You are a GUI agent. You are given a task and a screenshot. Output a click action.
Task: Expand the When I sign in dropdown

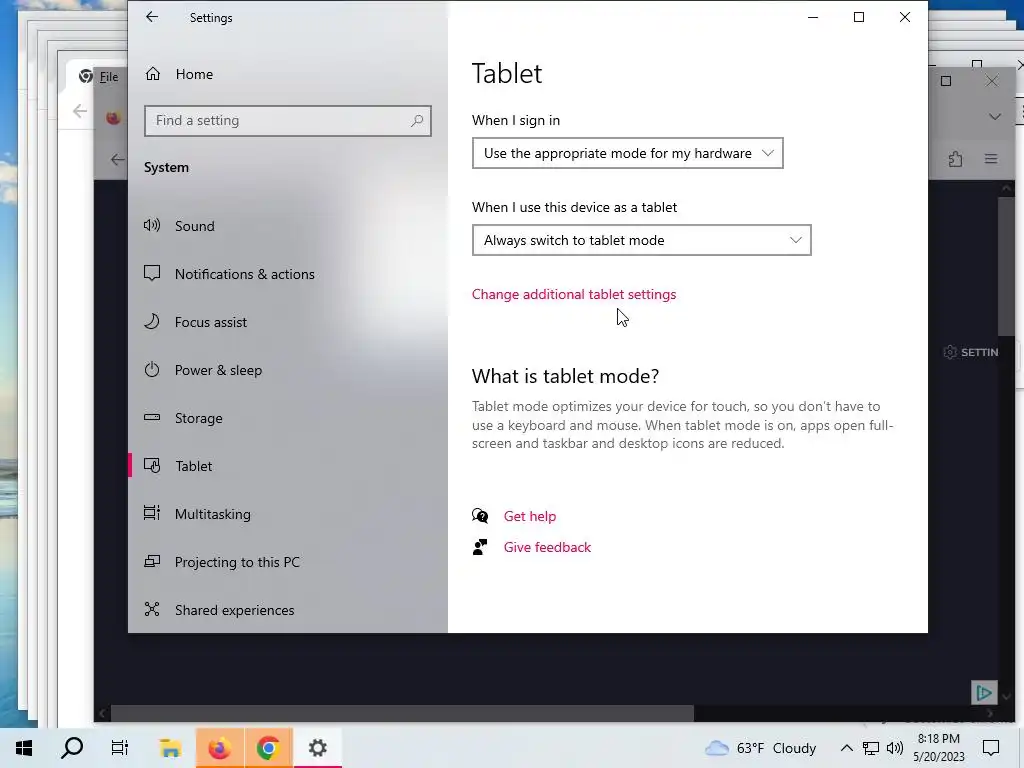[x=627, y=153]
